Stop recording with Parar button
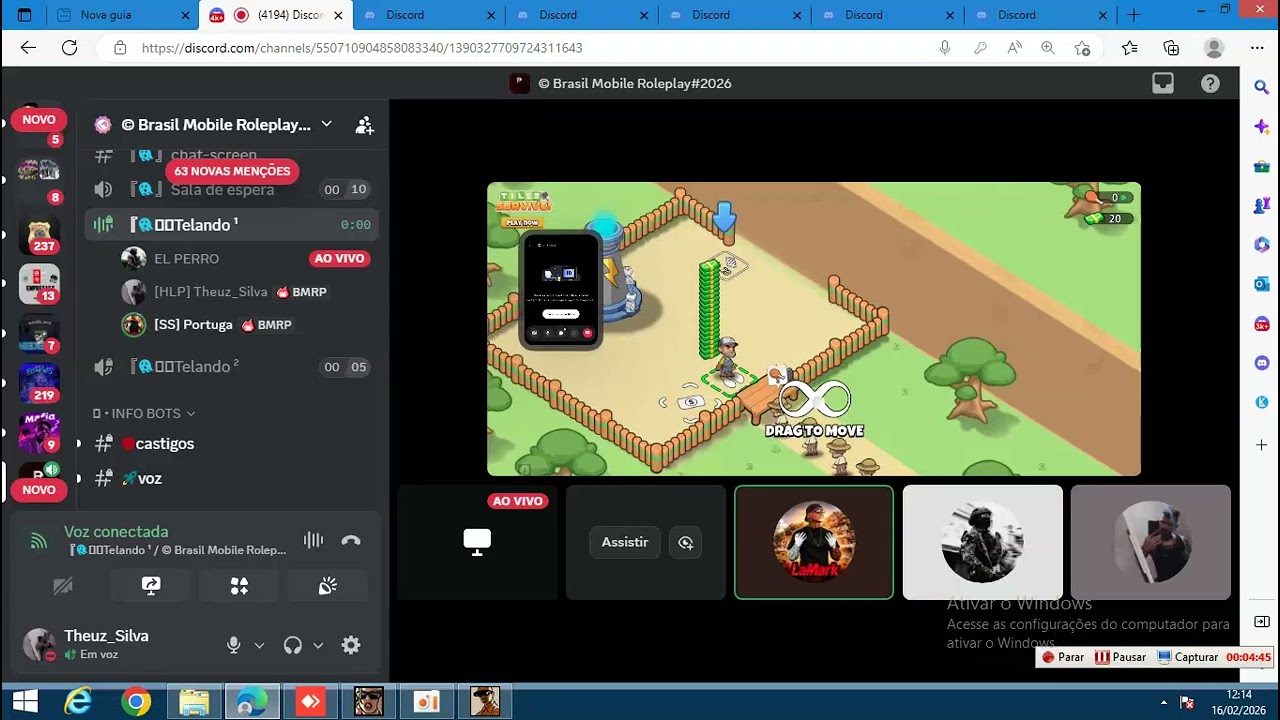The image size is (1280, 720). point(1064,657)
